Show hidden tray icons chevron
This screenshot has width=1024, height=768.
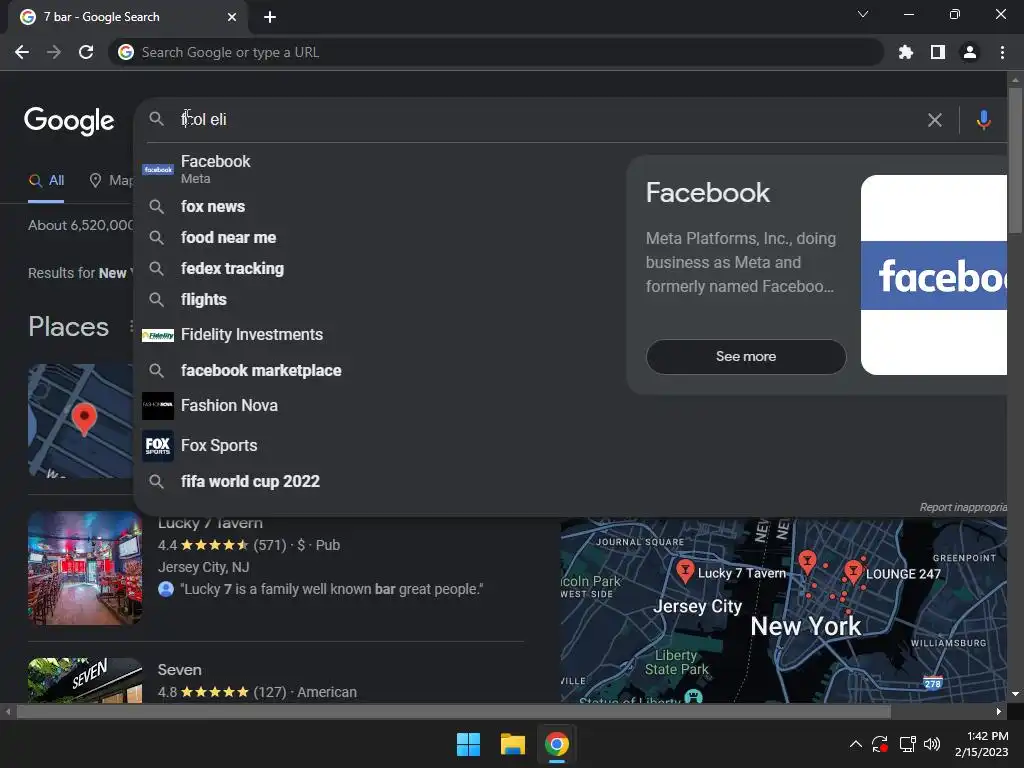856,744
